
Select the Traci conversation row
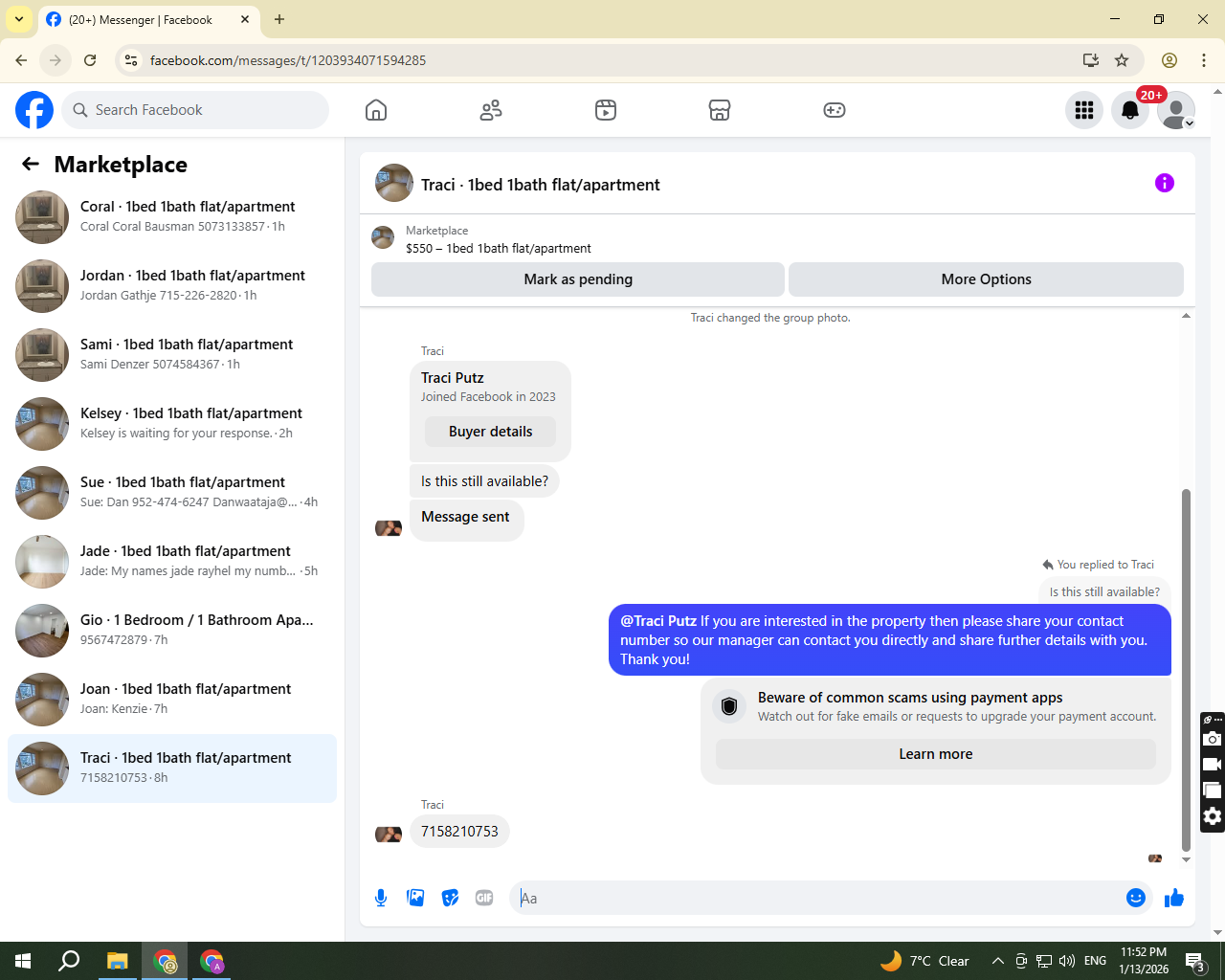(x=172, y=768)
